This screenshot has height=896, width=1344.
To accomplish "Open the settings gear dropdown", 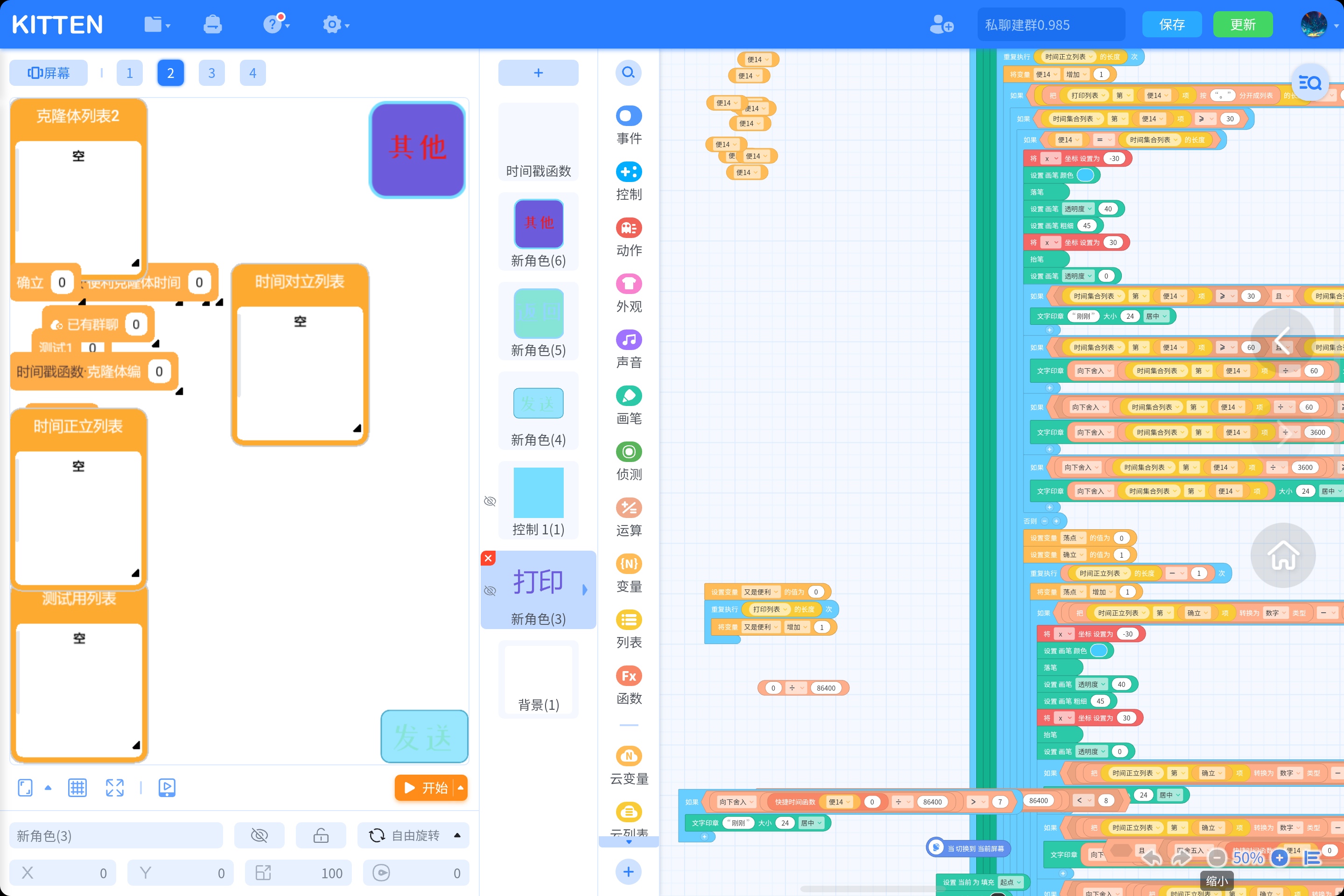I will tap(336, 25).
